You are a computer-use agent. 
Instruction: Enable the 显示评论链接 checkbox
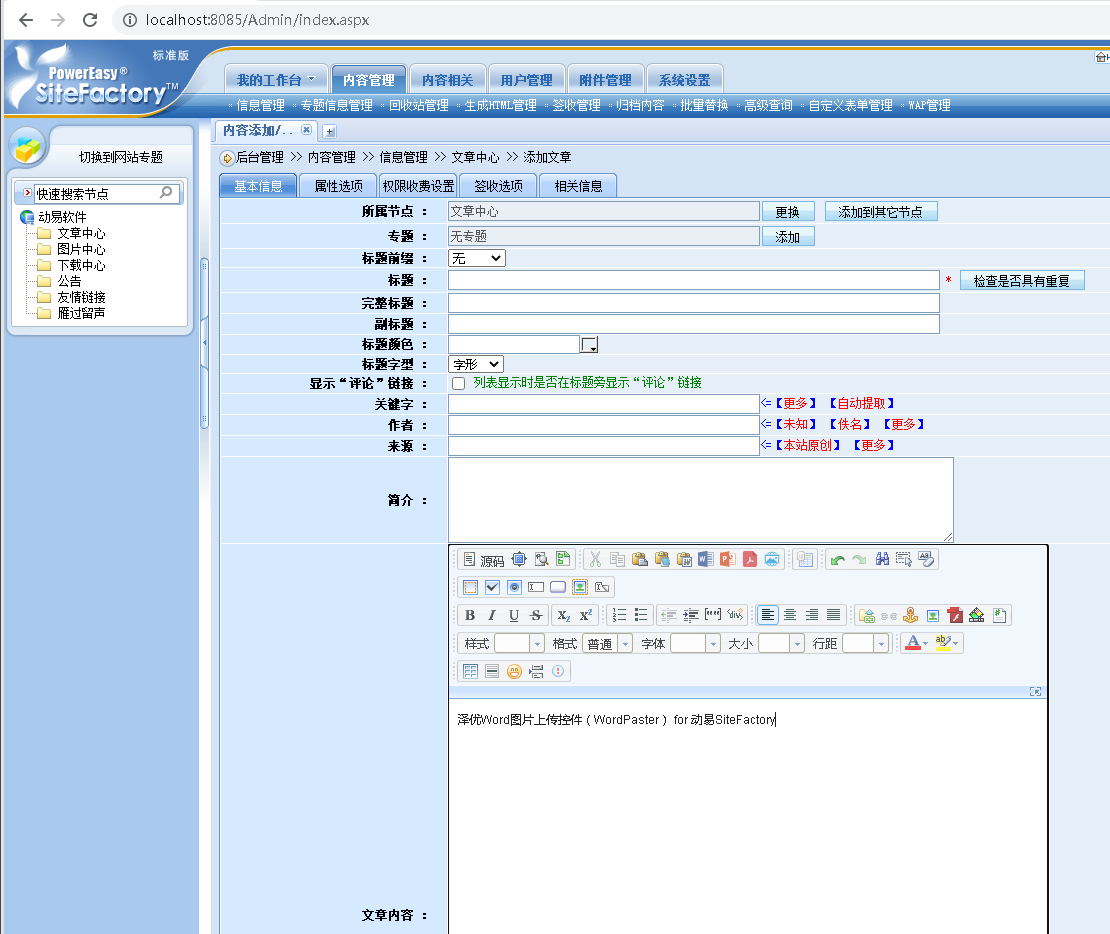point(458,383)
